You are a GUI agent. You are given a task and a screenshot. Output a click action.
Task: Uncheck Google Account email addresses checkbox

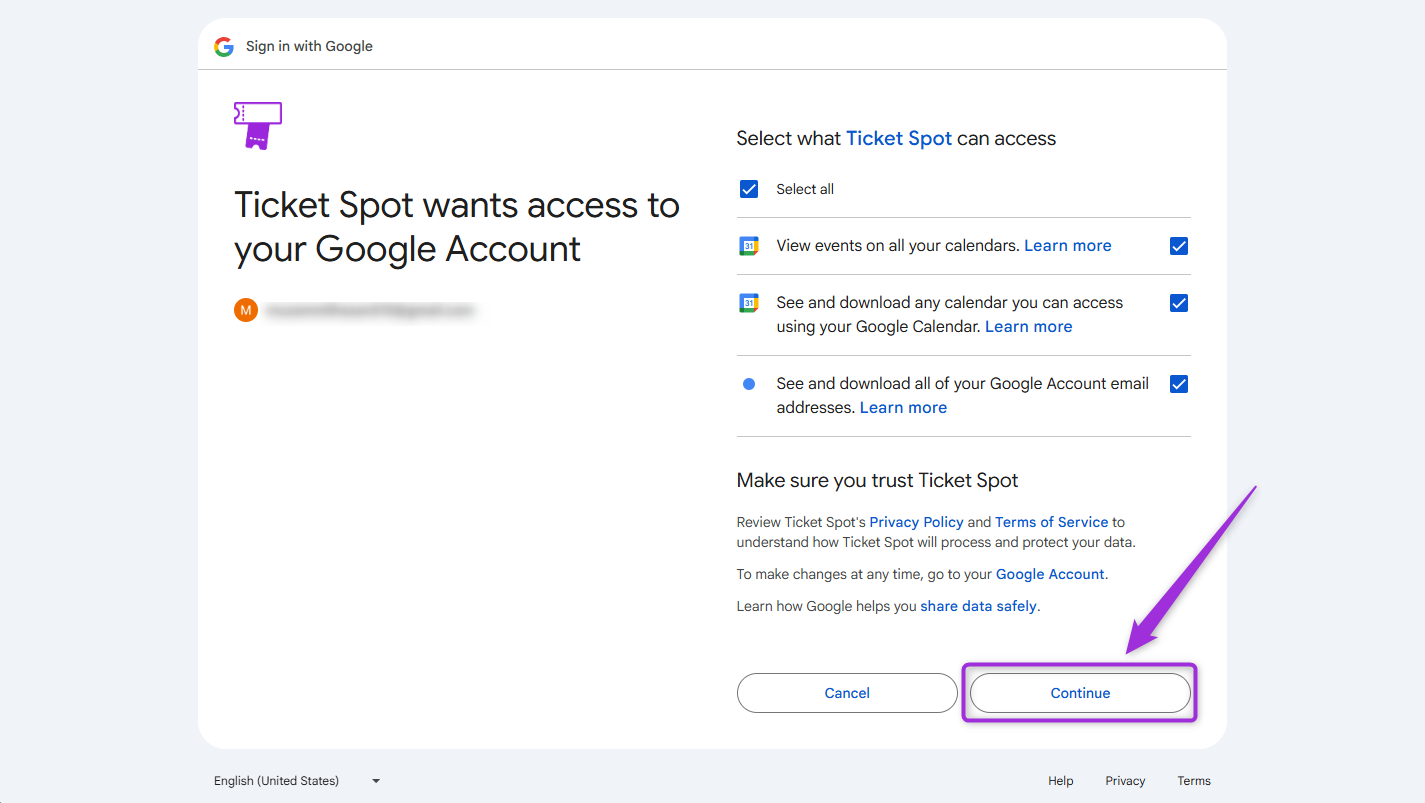pyautogui.click(x=1179, y=384)
